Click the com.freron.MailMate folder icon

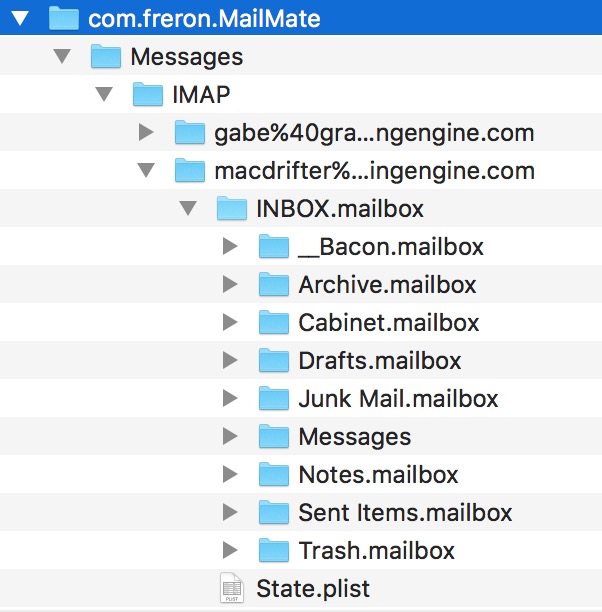64,18
